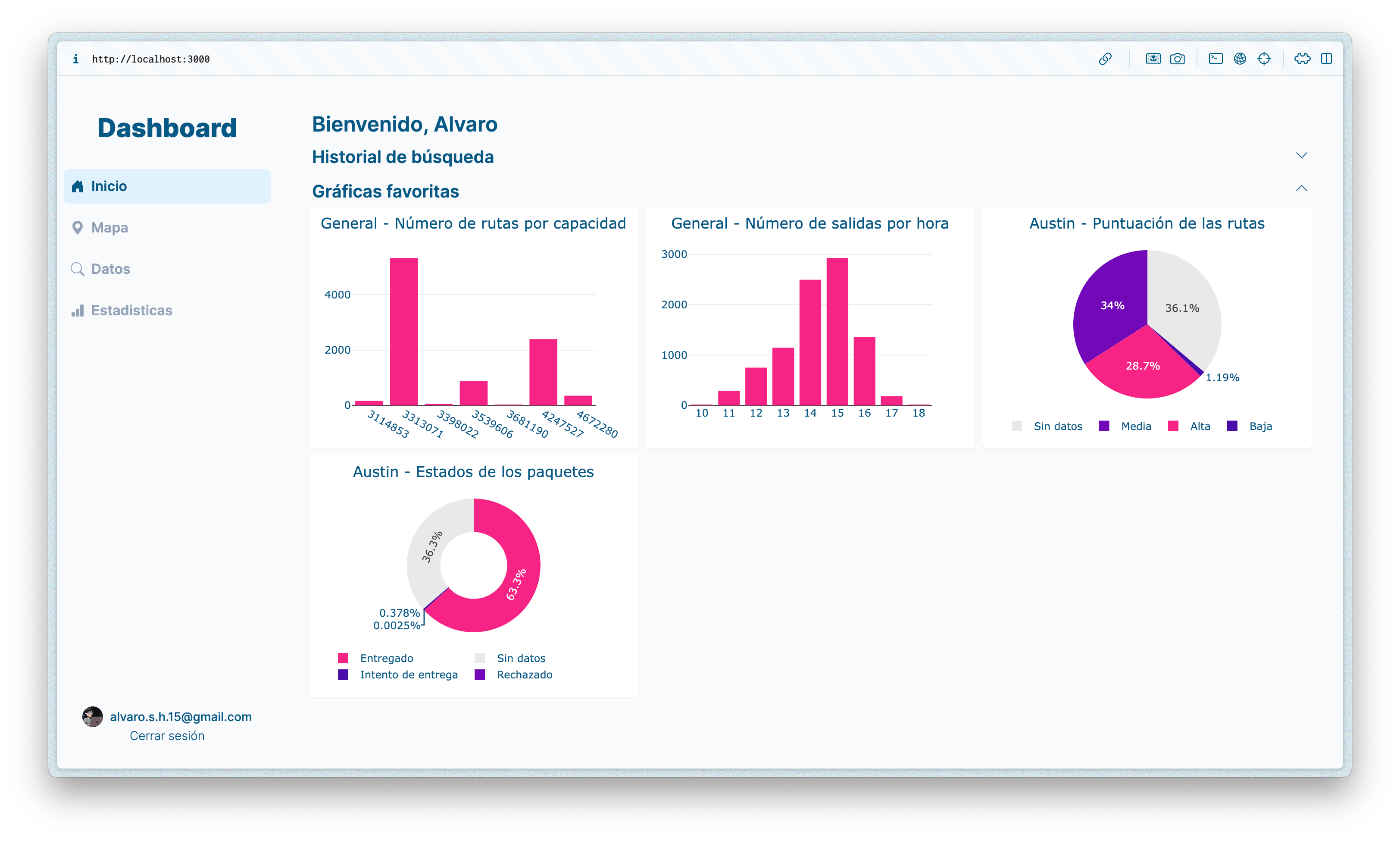Viewport: 1400px width, 841px height.
Task: Click the camera screenshot icon
Action: click(1178, 59)
